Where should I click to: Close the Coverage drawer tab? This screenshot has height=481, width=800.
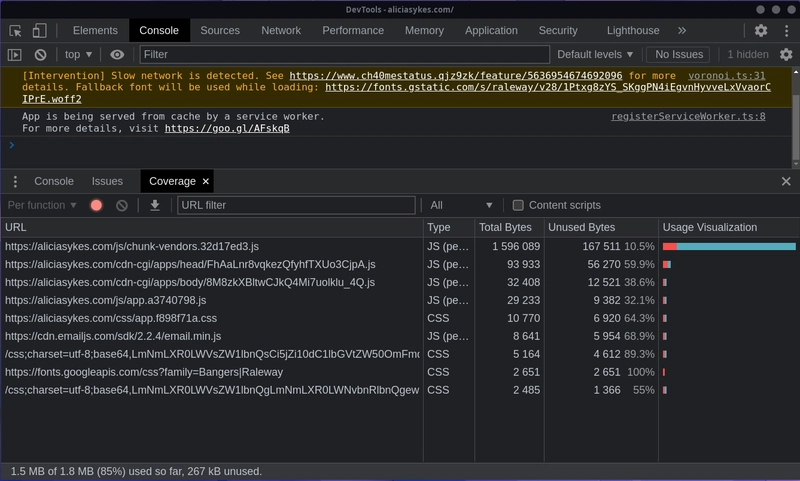click(x=206, y=181)
